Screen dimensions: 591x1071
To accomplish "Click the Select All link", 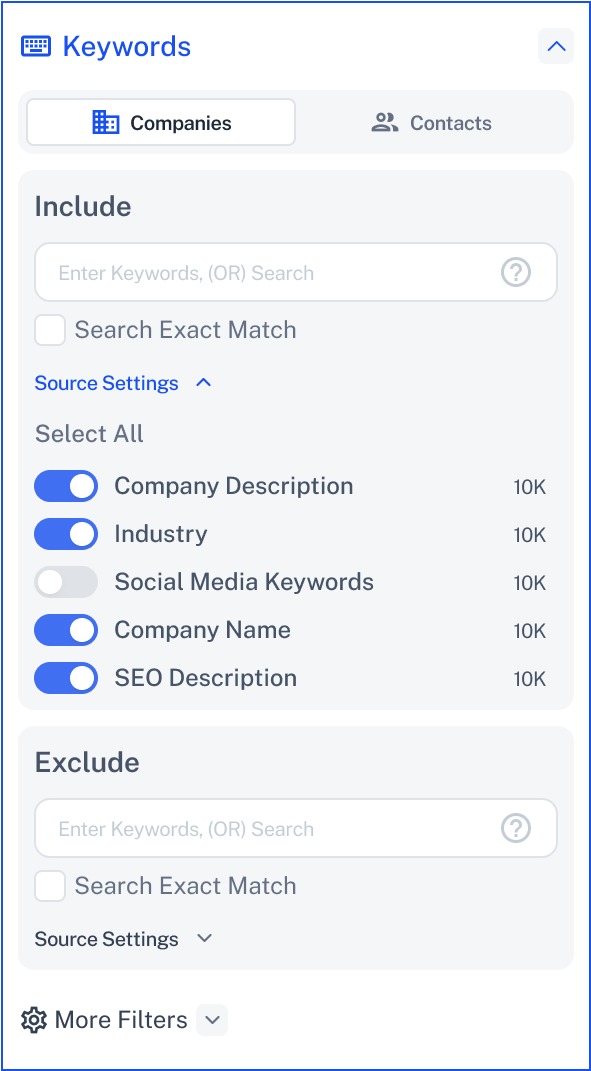I will point(90,434).
